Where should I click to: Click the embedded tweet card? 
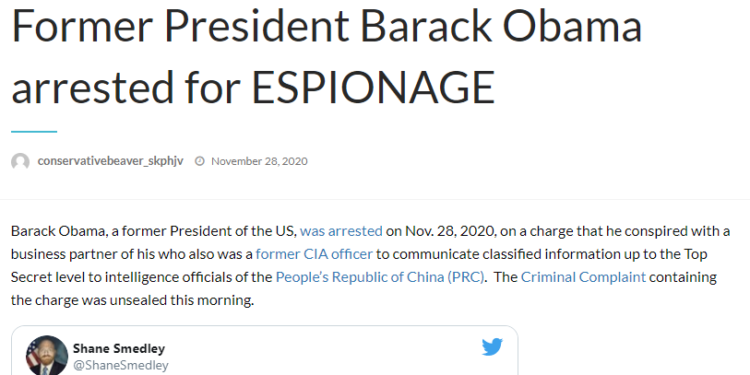coord(265,351)
